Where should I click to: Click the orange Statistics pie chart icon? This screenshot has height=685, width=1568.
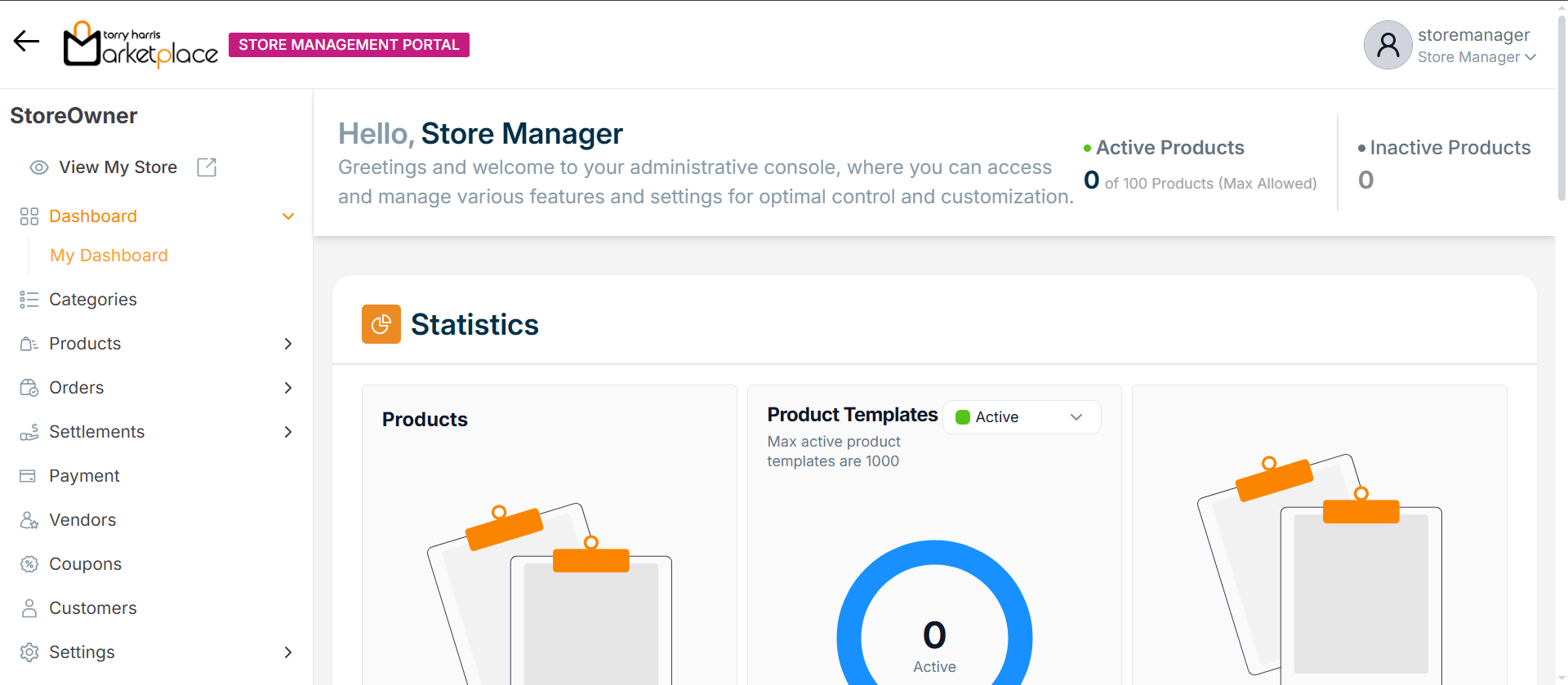tap(381, 324)
